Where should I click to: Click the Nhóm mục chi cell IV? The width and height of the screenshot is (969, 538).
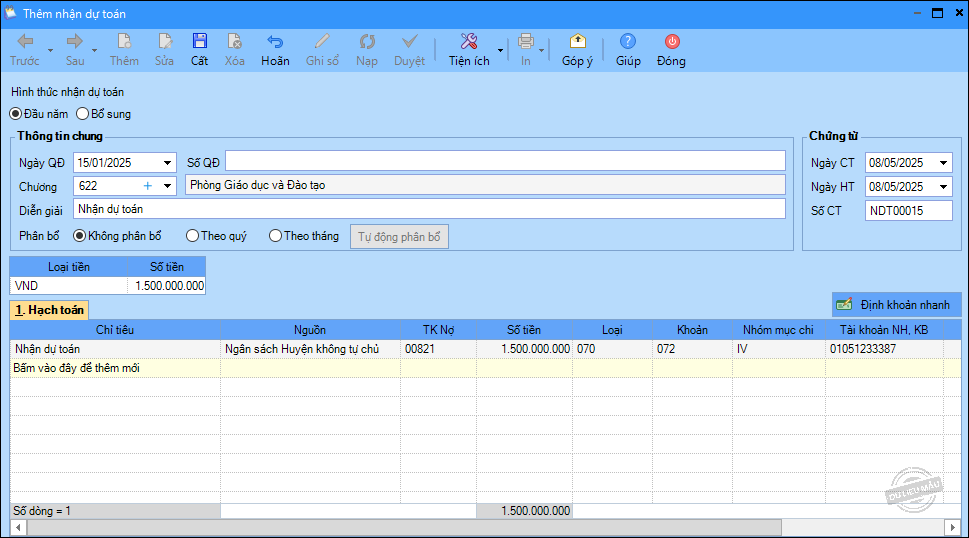[779, 349]
